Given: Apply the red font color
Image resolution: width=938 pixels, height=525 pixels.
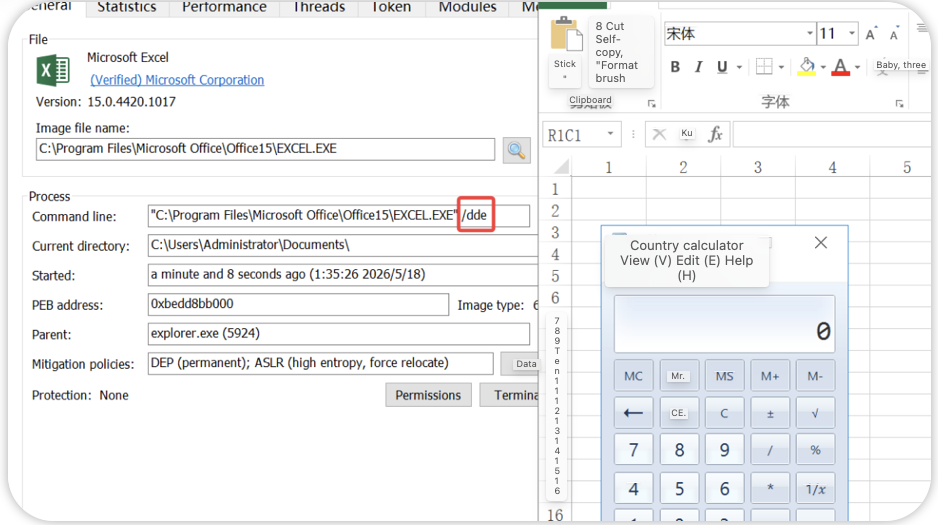Looking at the screenshot, I should click(840, 66).
